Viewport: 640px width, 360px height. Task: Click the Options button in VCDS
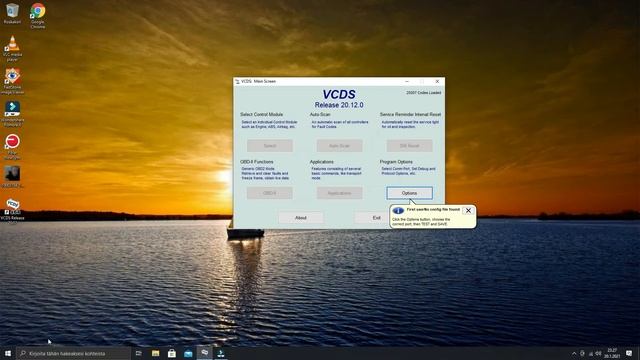click(x=409, y=193)
